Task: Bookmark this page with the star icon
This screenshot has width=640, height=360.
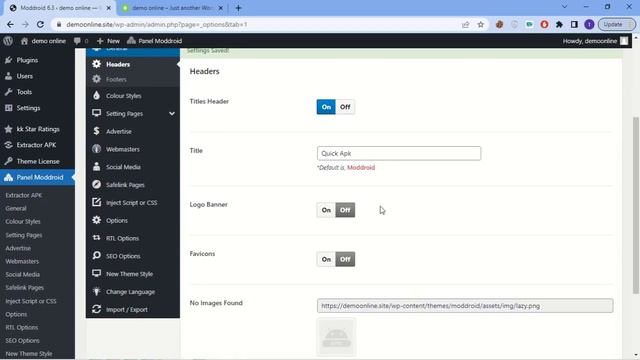Action: tap(480, 24)
